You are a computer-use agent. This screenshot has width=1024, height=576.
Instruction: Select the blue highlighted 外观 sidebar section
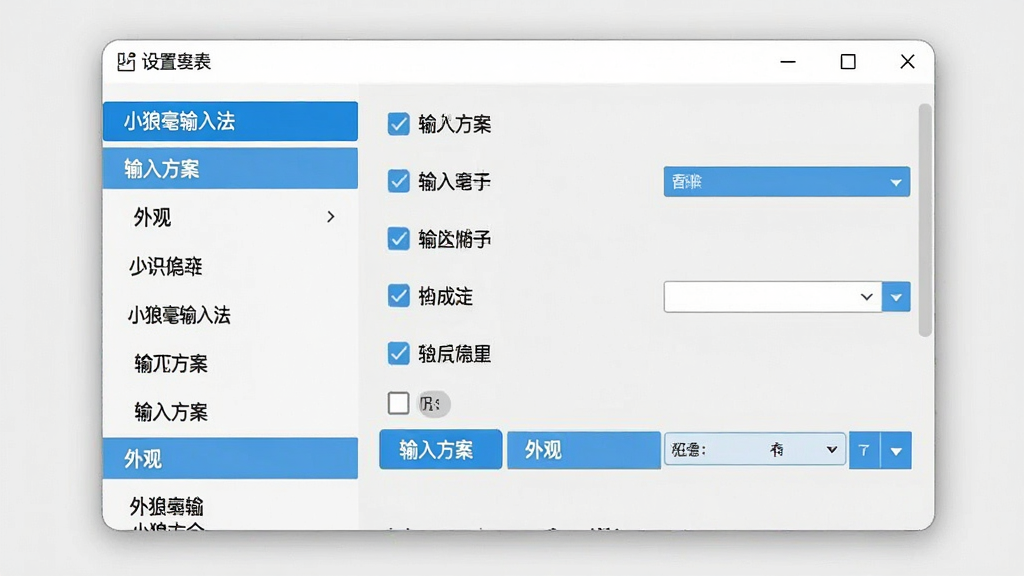pos(230,458)
